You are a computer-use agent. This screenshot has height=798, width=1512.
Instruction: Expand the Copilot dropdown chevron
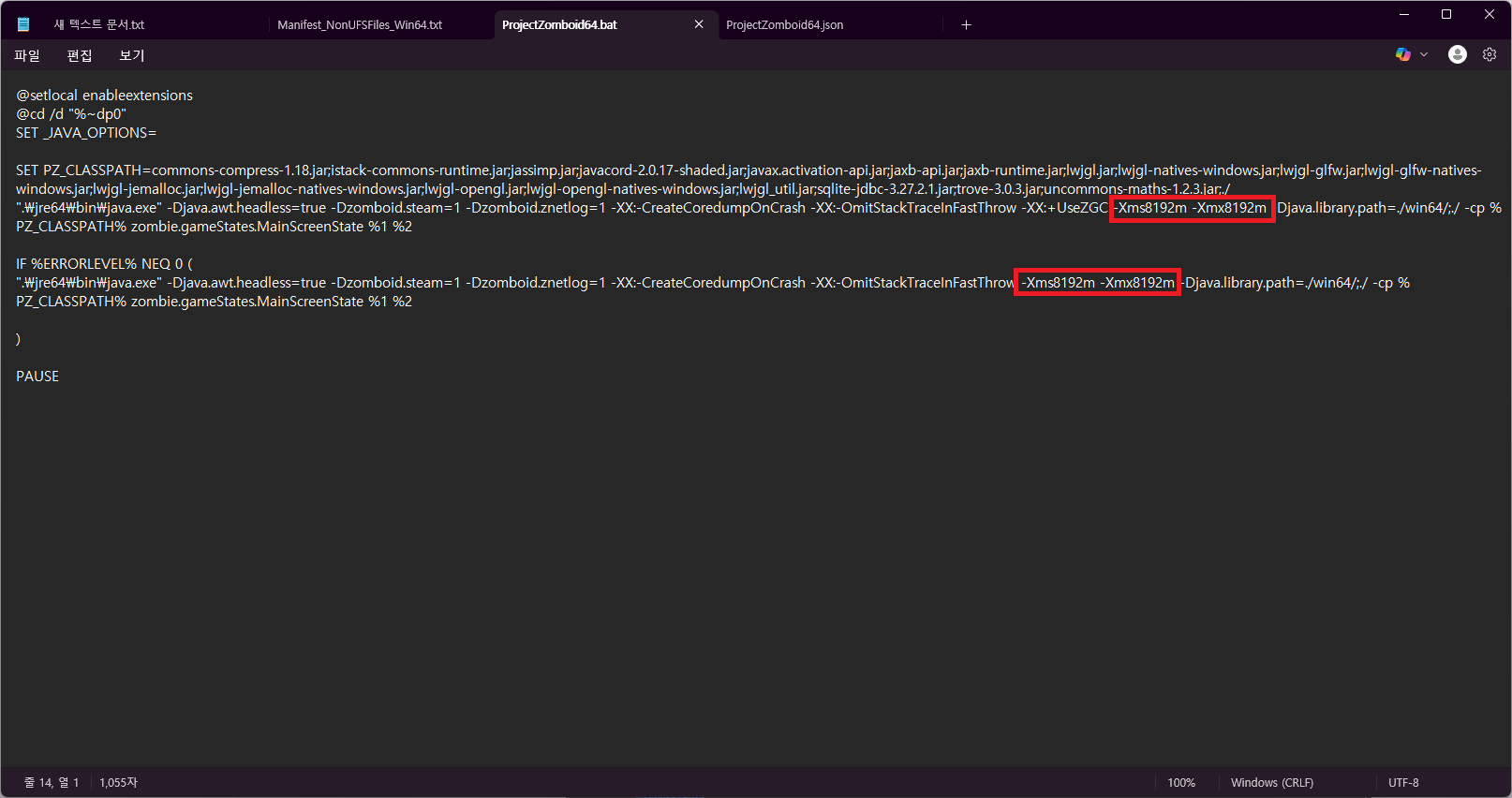[1424, 54]
